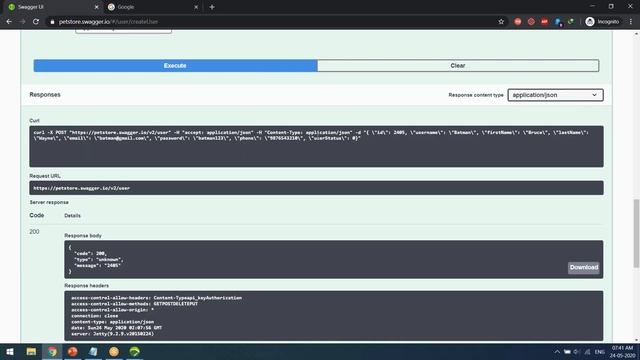The image size is (640, 360).
Task: Click the 200 status code
Action: [x=34, y=231]
